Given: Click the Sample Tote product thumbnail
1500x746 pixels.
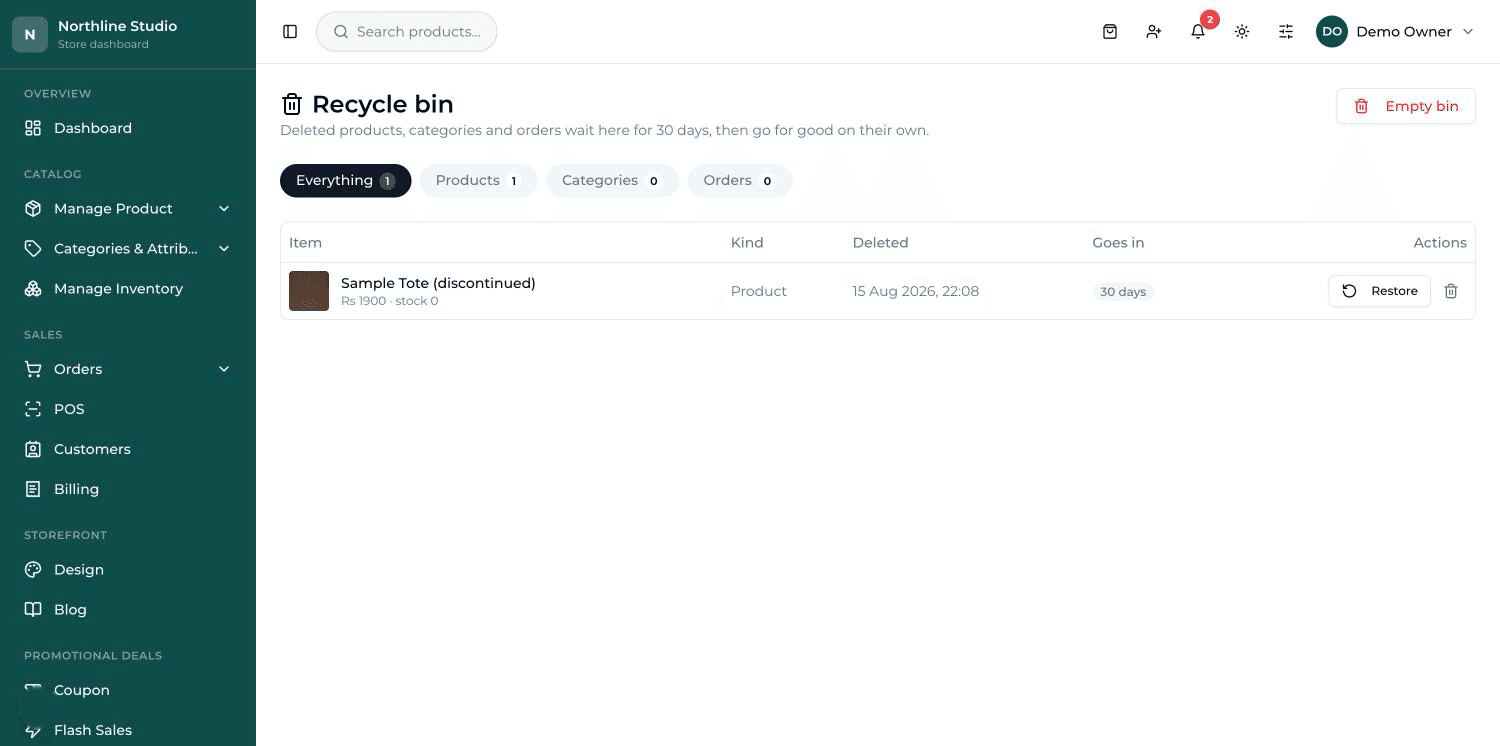Looking at the screenshot, I should pyautogui.click(x=309, y=291).
